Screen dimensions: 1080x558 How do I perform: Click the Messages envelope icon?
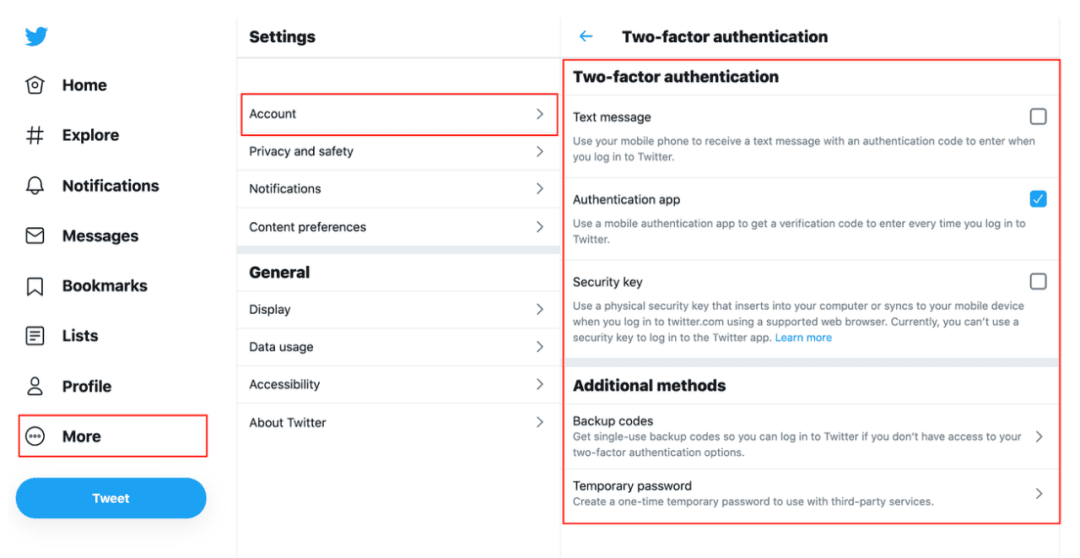click(x=34, y=236)
